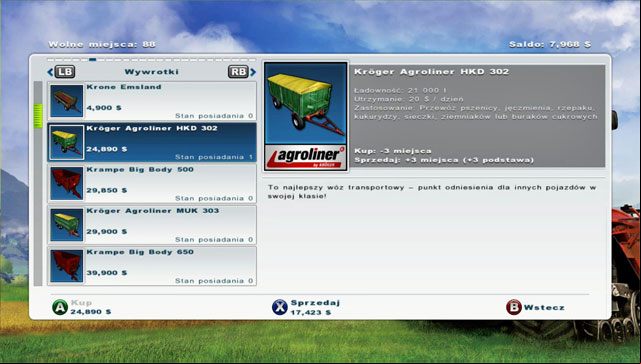Screen dimensions: 641x364
Task: Click the Kup label
Action: pos(81,303)
